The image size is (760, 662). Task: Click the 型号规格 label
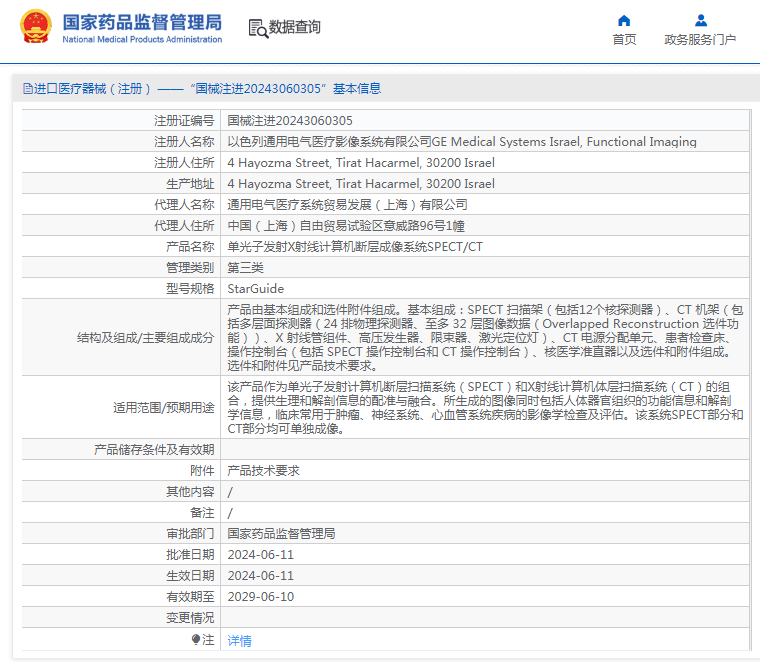tap(190, 289)
